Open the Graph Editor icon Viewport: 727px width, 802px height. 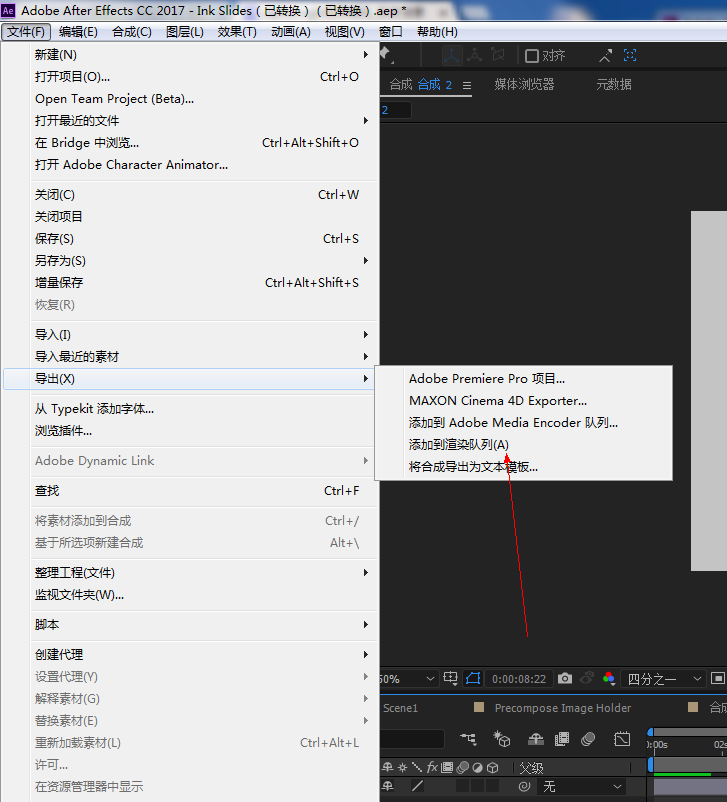pyautogui.click(x=622, y=739)
